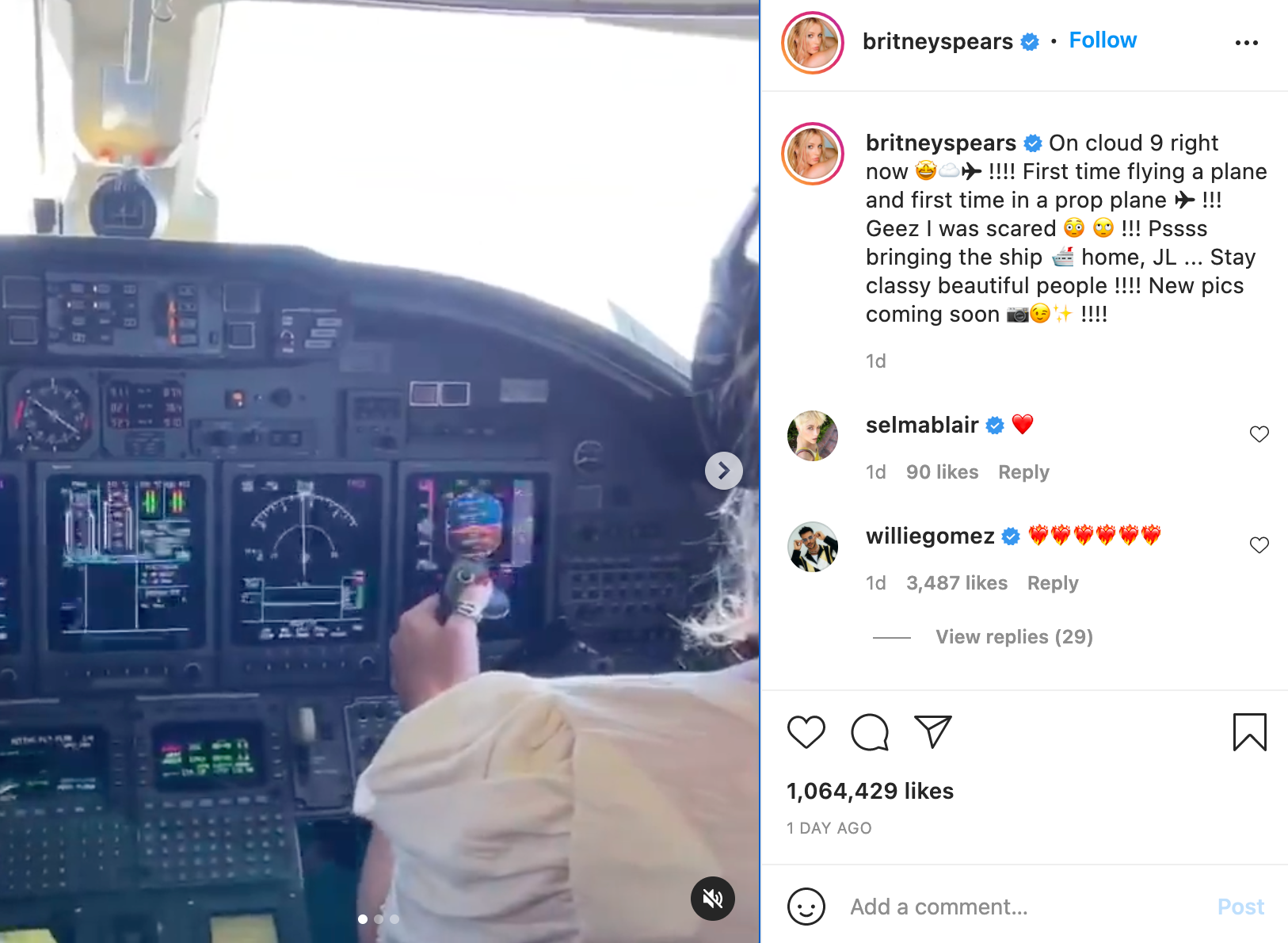
Task: Open britneyspears profile picture in header
Action: 813,43
